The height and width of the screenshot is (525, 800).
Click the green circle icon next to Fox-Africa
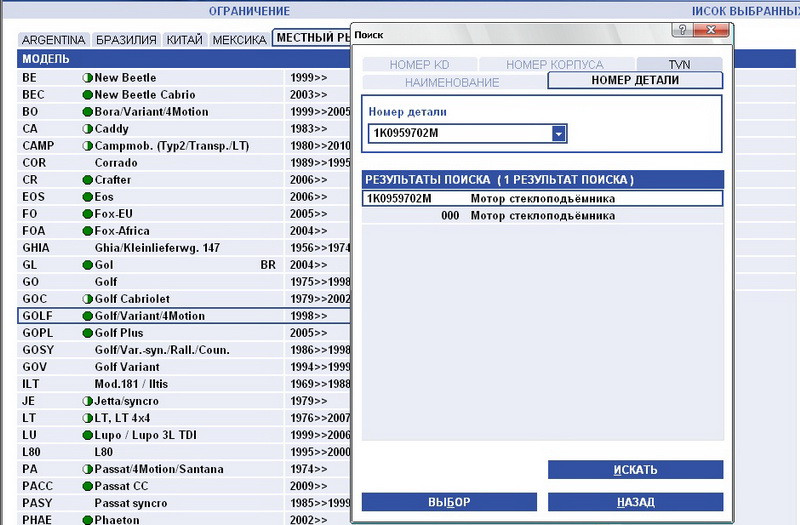87,231
